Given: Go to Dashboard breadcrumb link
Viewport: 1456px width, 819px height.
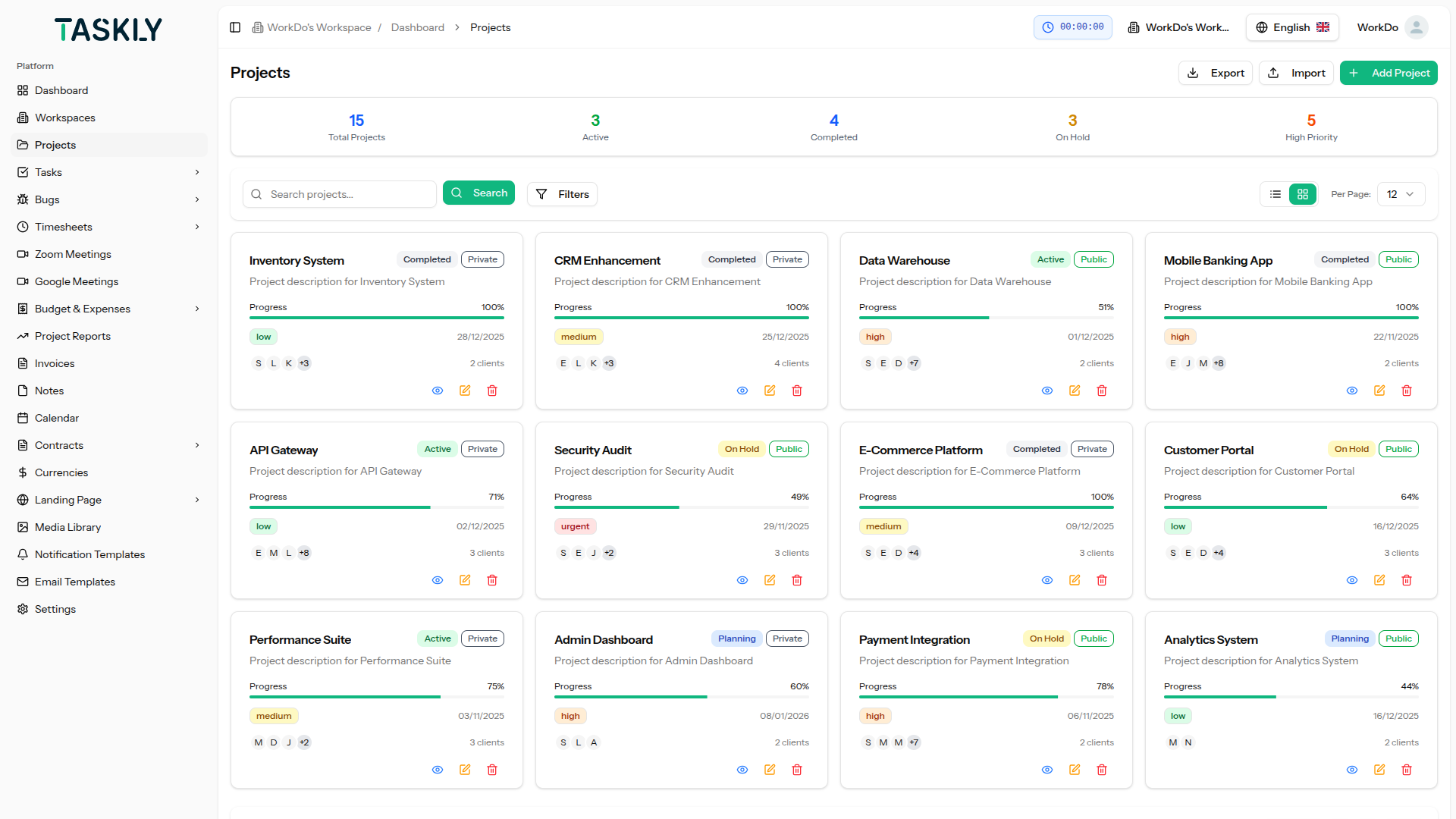Looking at the screenshot, I should pos(418,27).
